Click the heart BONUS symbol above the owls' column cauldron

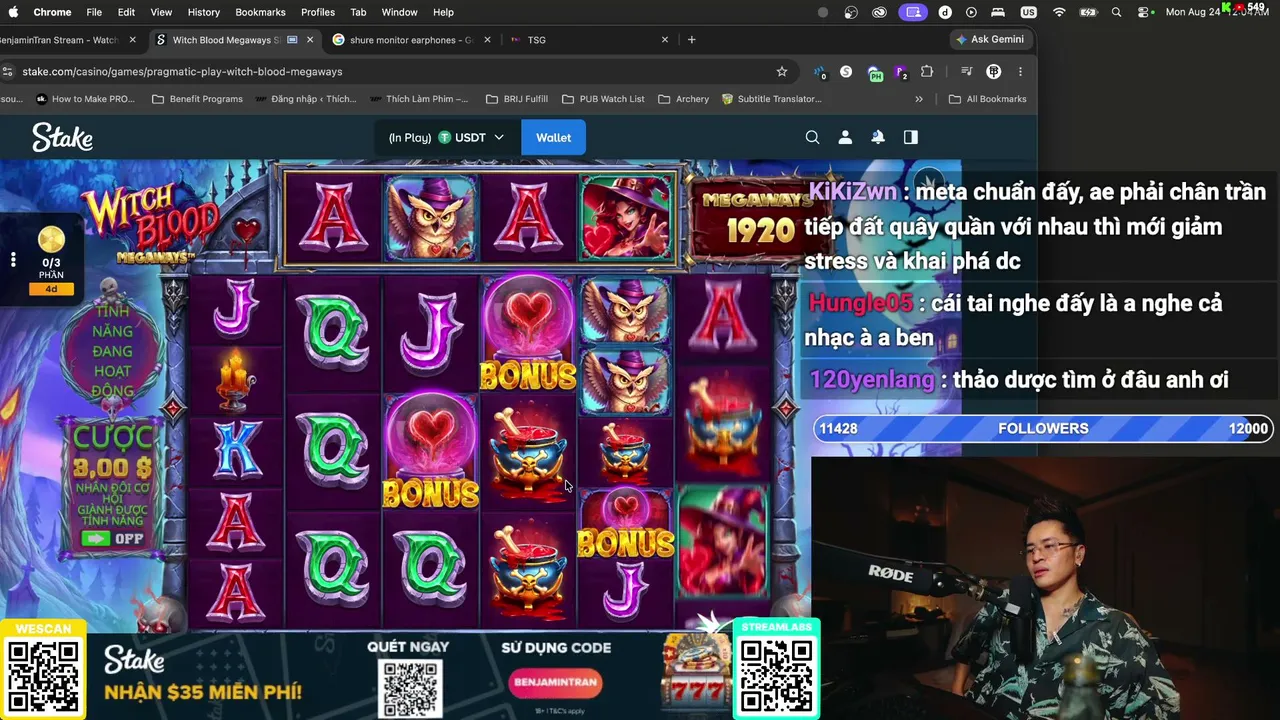[x=528, y=333]
